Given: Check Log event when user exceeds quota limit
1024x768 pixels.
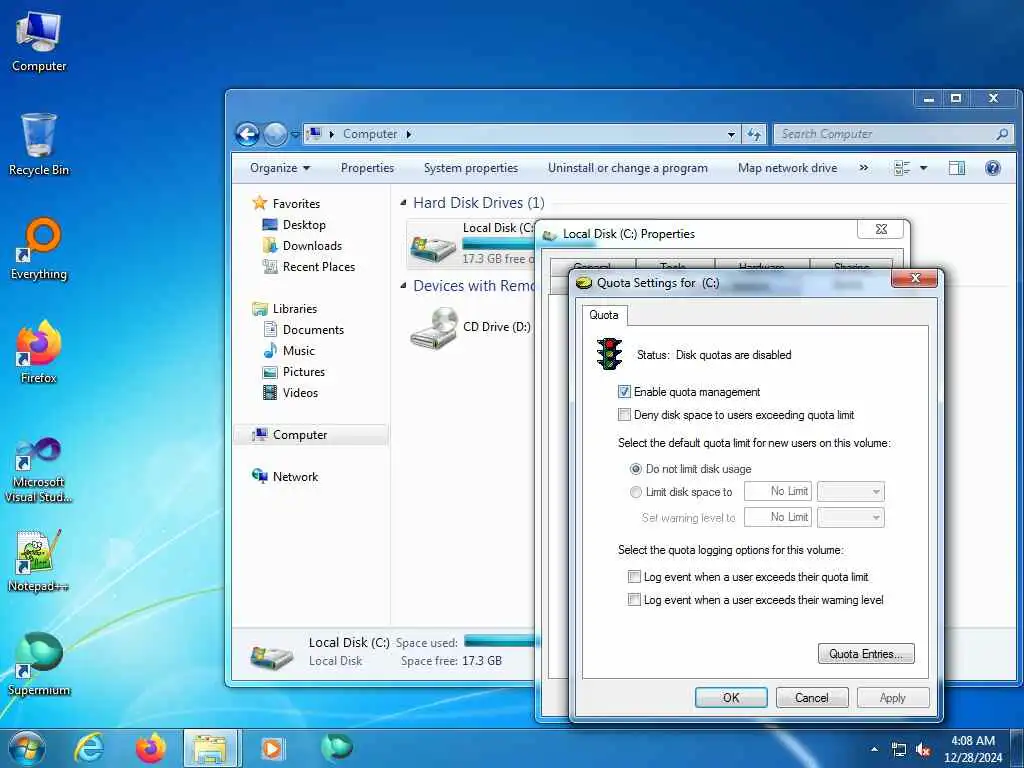Looking at the screenshot, I should 634,577.
